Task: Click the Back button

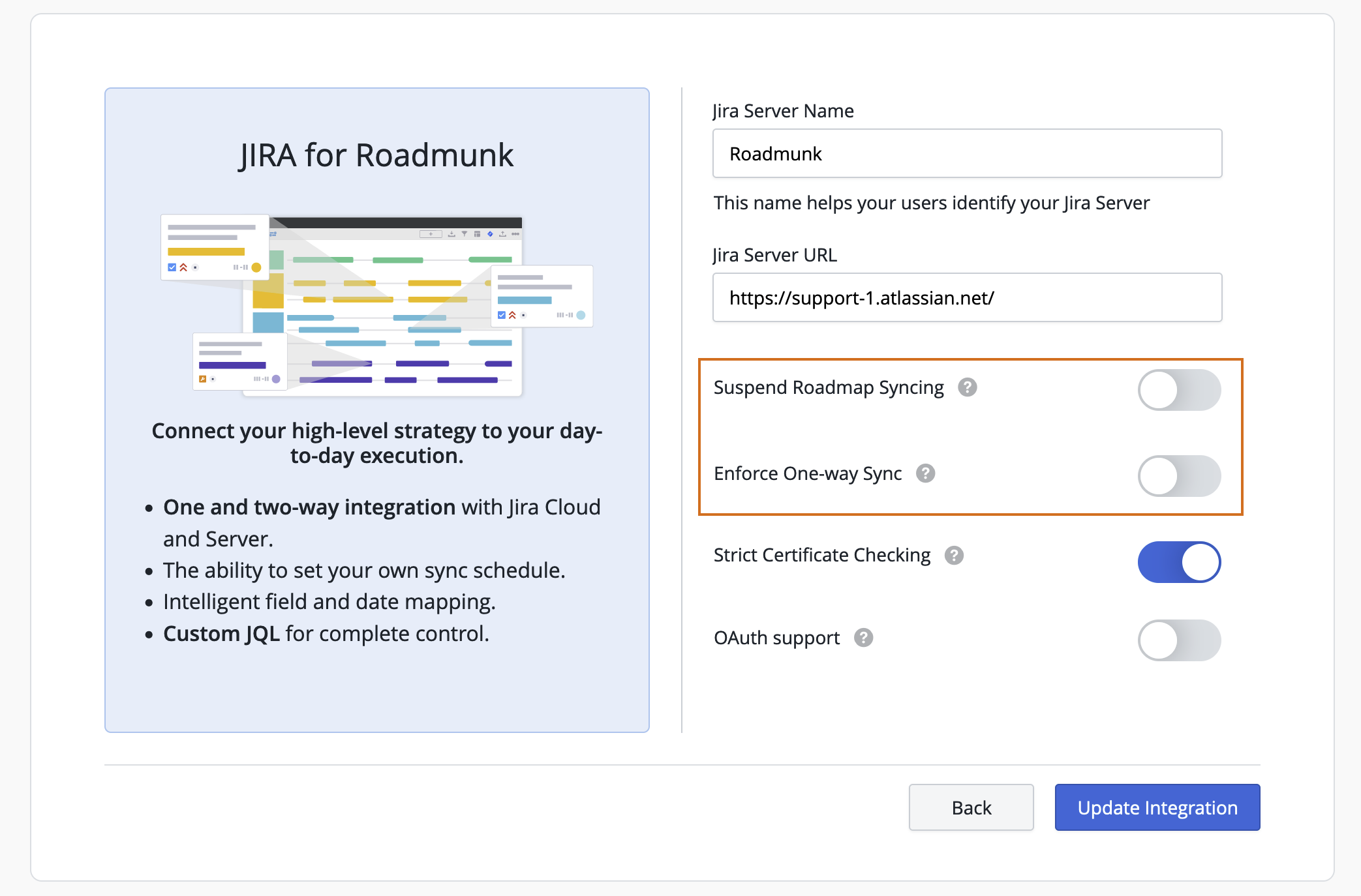Action: click(971, 807)
